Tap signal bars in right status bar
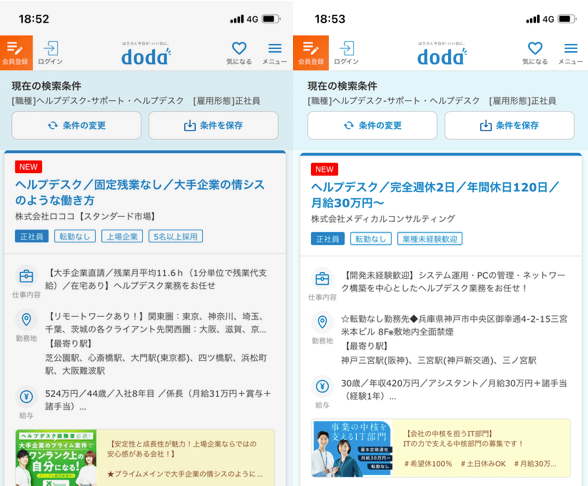The image size is (588, 486). tap(533, 19)
